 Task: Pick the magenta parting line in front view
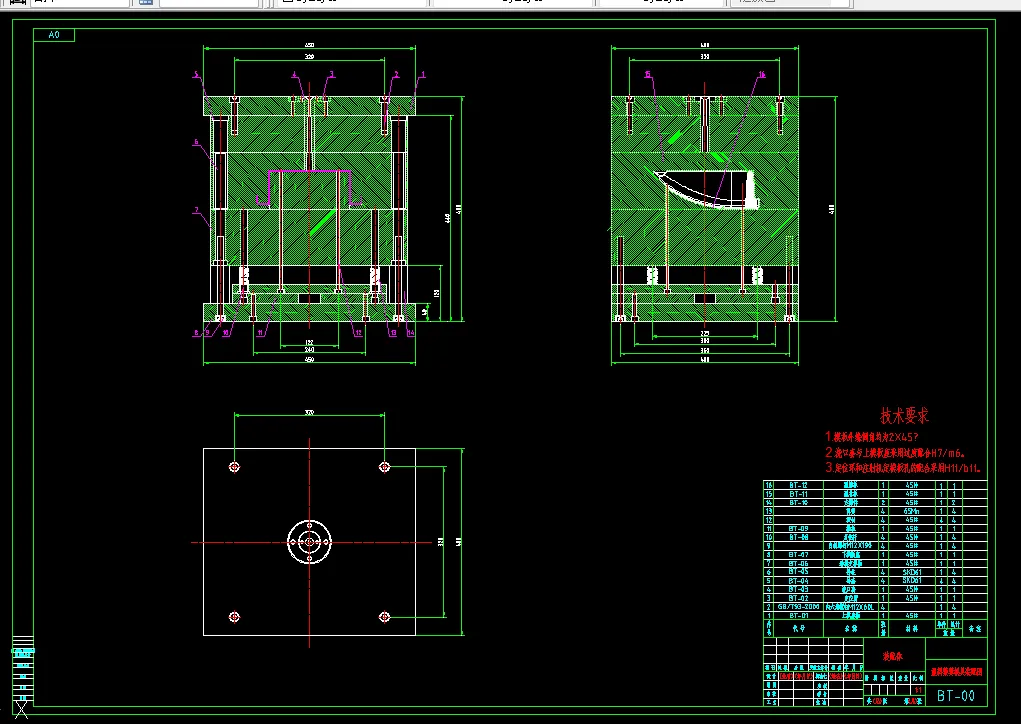pos(309,188)
